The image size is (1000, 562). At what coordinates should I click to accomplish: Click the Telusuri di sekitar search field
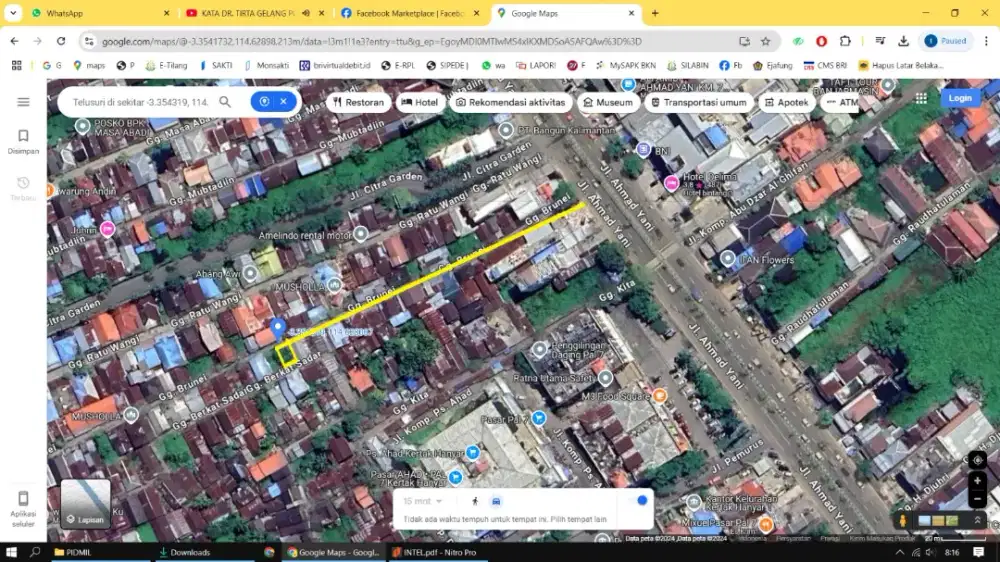[140, 102]
